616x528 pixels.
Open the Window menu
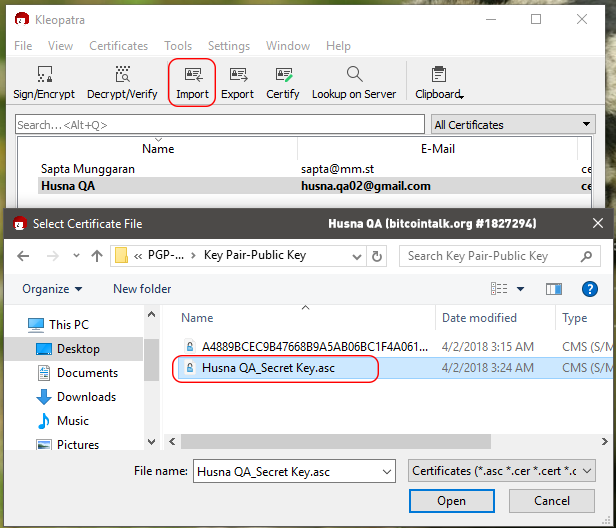pyautogui.click(x=288, y=46)
